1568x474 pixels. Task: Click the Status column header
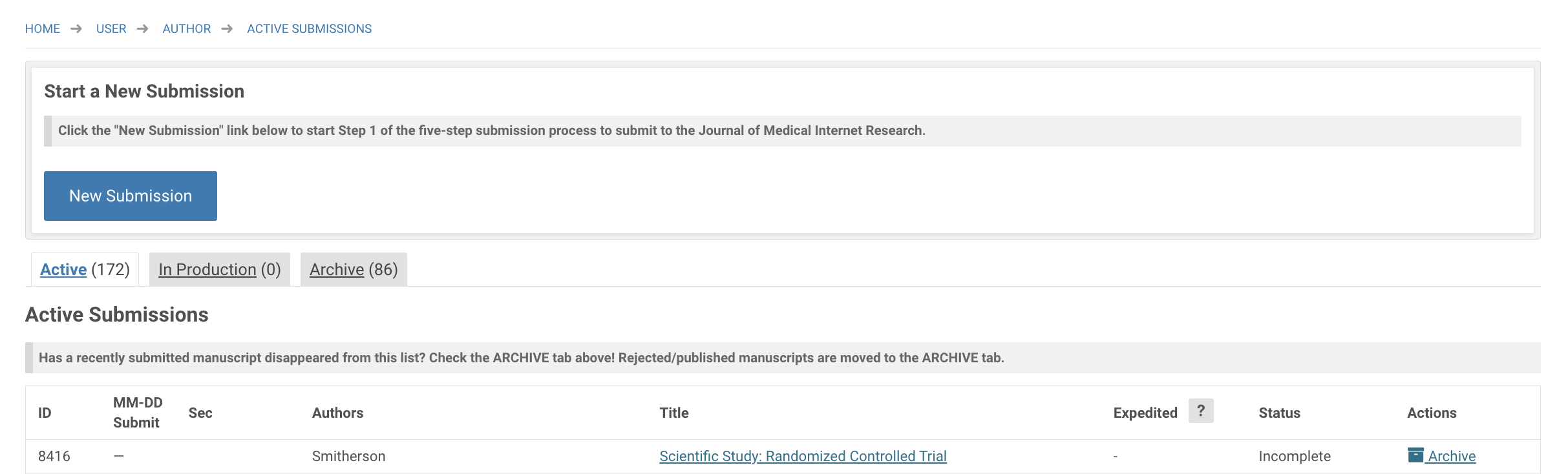(1279, 413)
